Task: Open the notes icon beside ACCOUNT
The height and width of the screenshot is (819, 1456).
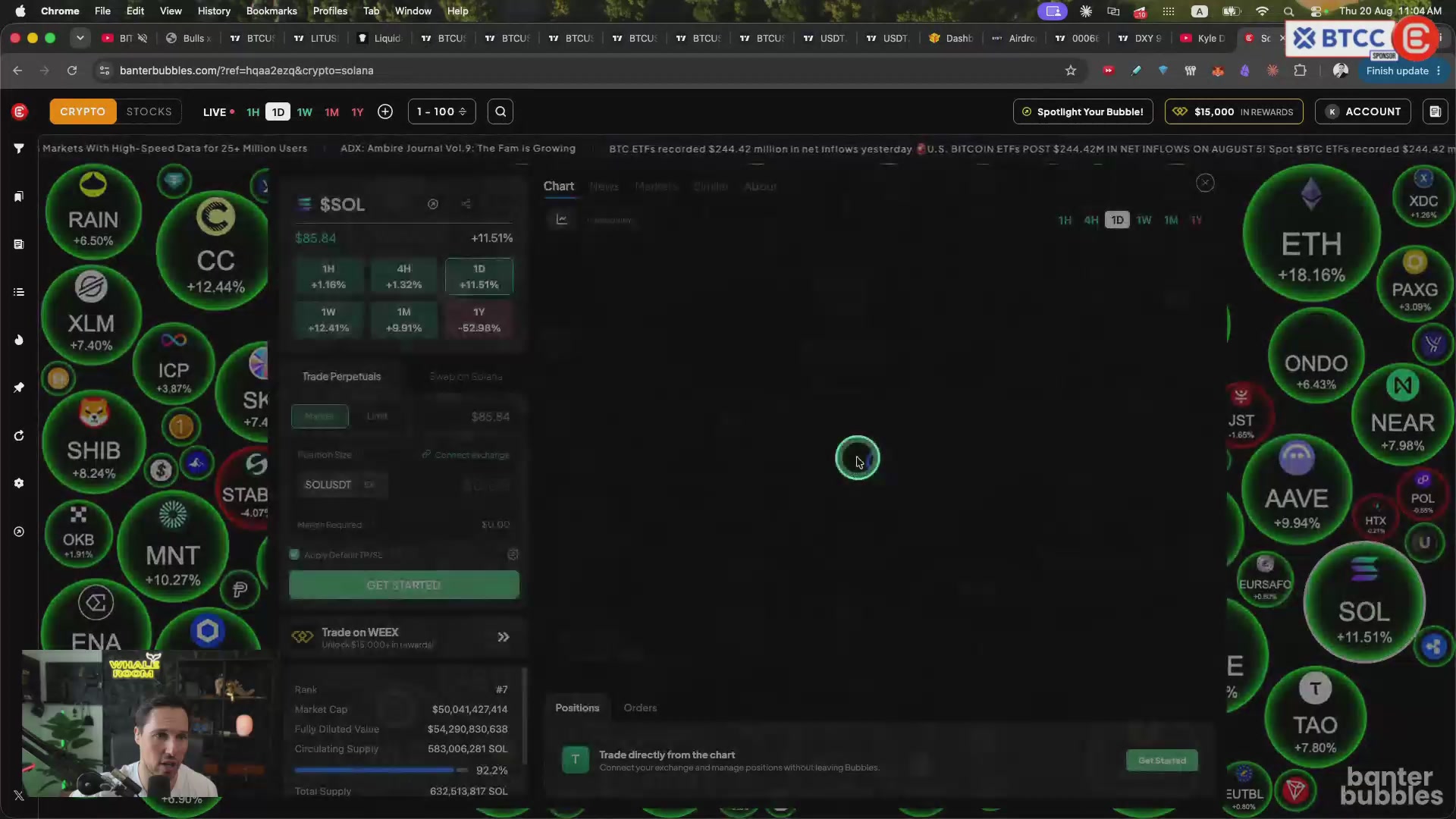Action: (1435, 111)
